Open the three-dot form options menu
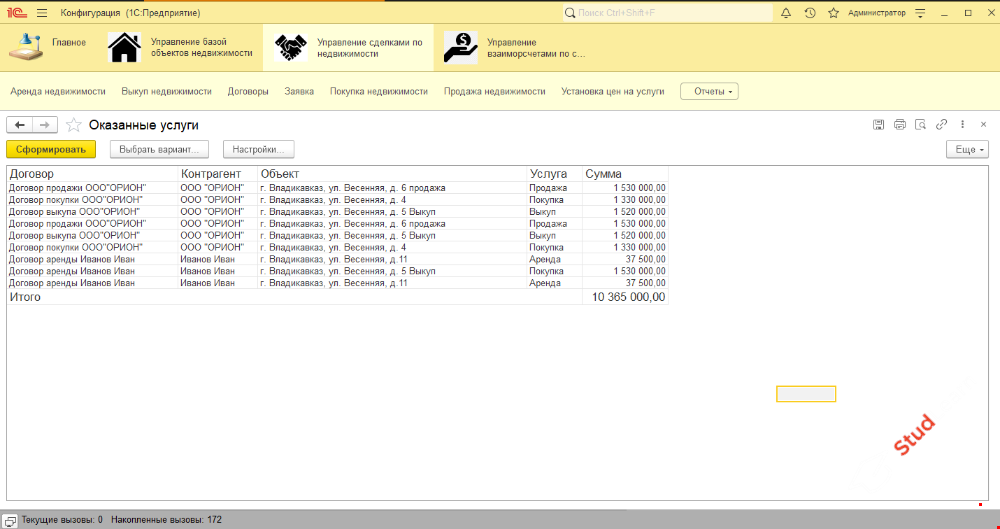 (962, 125)
